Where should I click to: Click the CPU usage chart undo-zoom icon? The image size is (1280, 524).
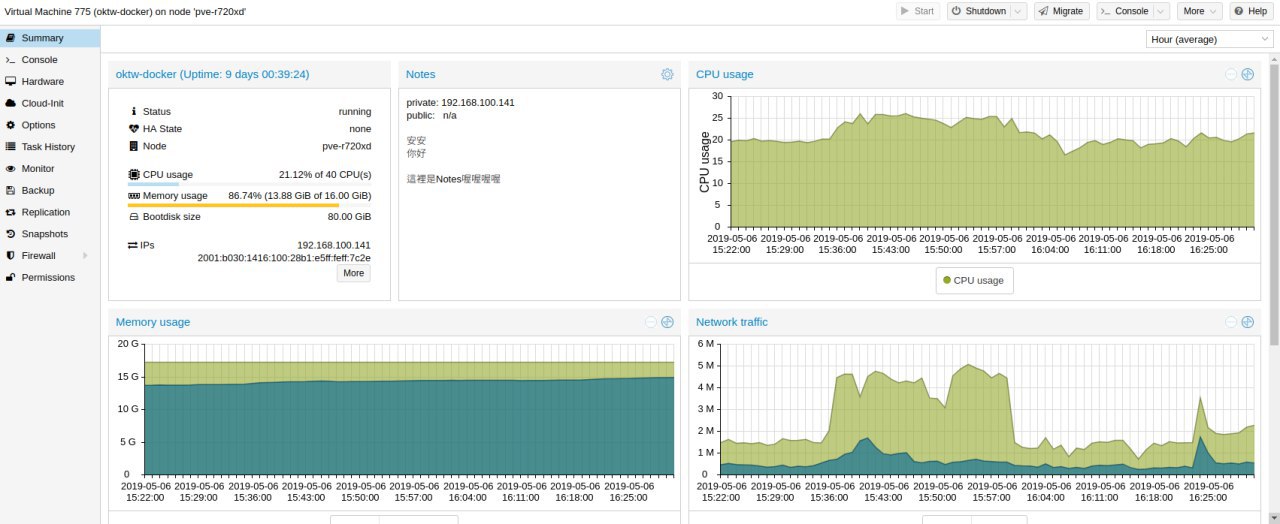click(1231, 74)
